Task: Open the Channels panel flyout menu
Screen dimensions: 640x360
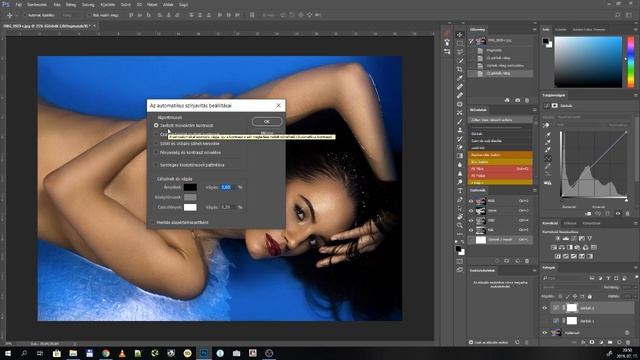Action: click(x=534, y=190)
